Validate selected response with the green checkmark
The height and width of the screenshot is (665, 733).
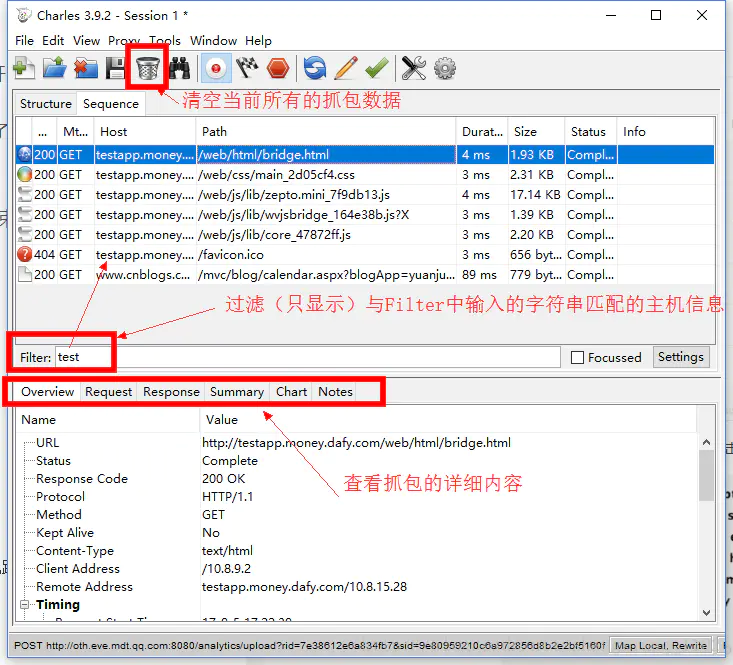click(377, 68)
